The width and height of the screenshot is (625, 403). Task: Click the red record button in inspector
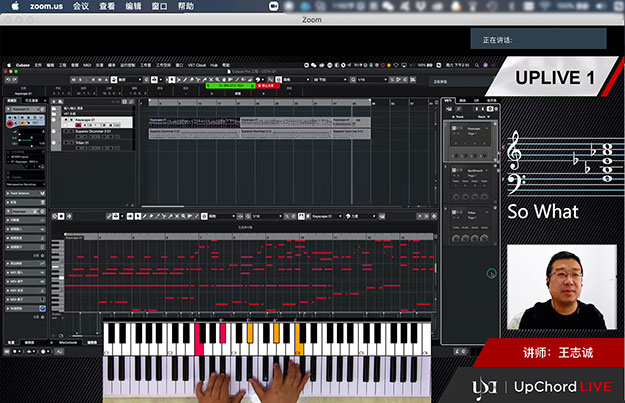click(10, 123)
